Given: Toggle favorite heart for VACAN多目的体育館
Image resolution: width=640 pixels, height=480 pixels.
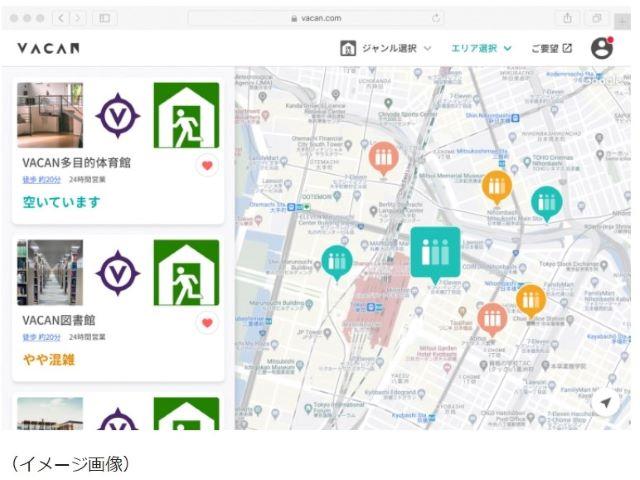Looking at the screenshot, I should [x=207, y=165].
